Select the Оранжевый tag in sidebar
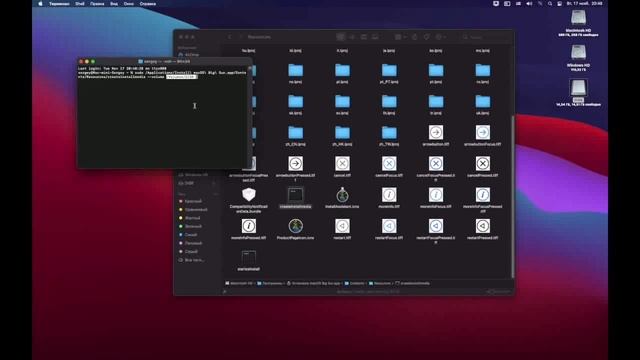640x360 pixels. [x=193, y=209]
